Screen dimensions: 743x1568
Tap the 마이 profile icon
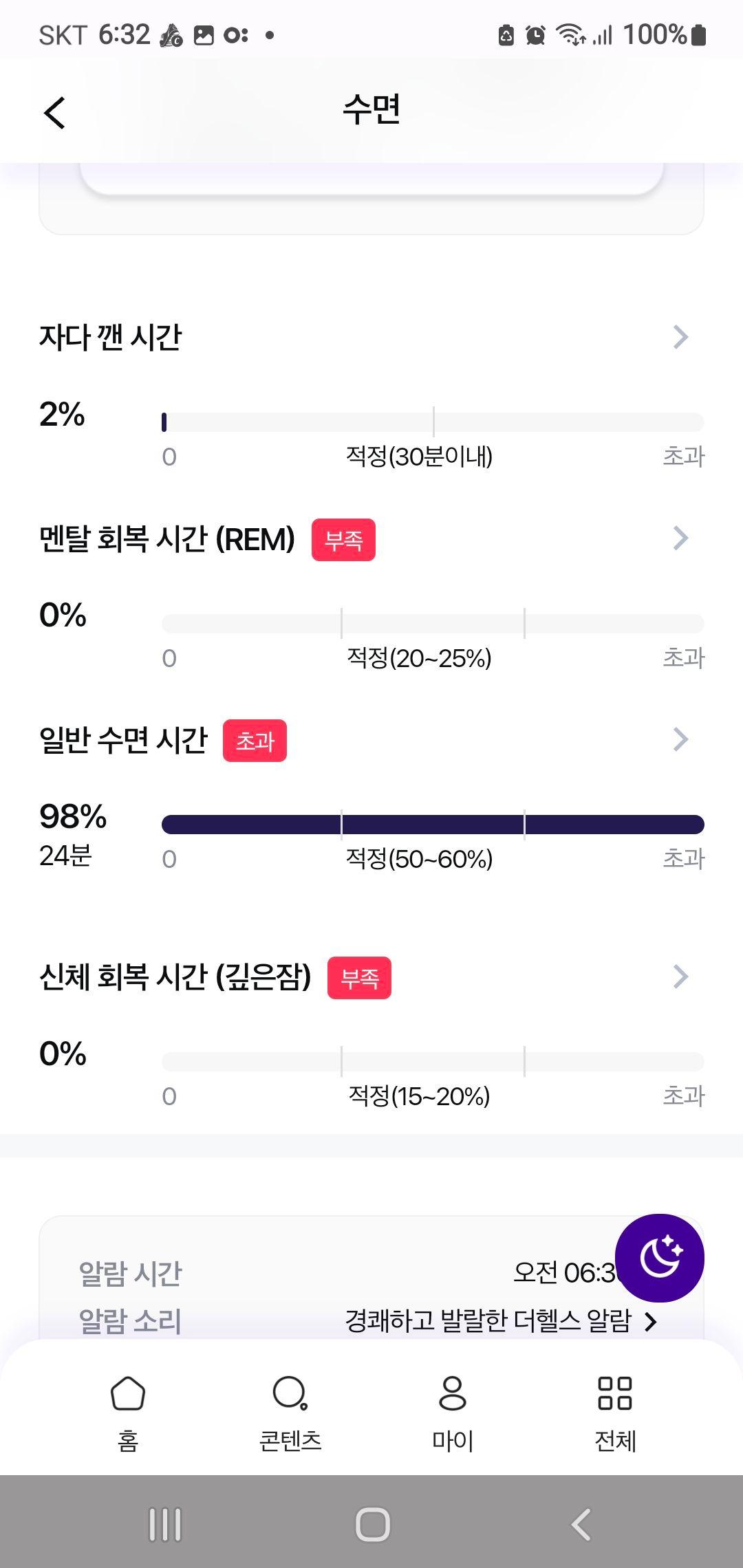tap(453, 1394)
